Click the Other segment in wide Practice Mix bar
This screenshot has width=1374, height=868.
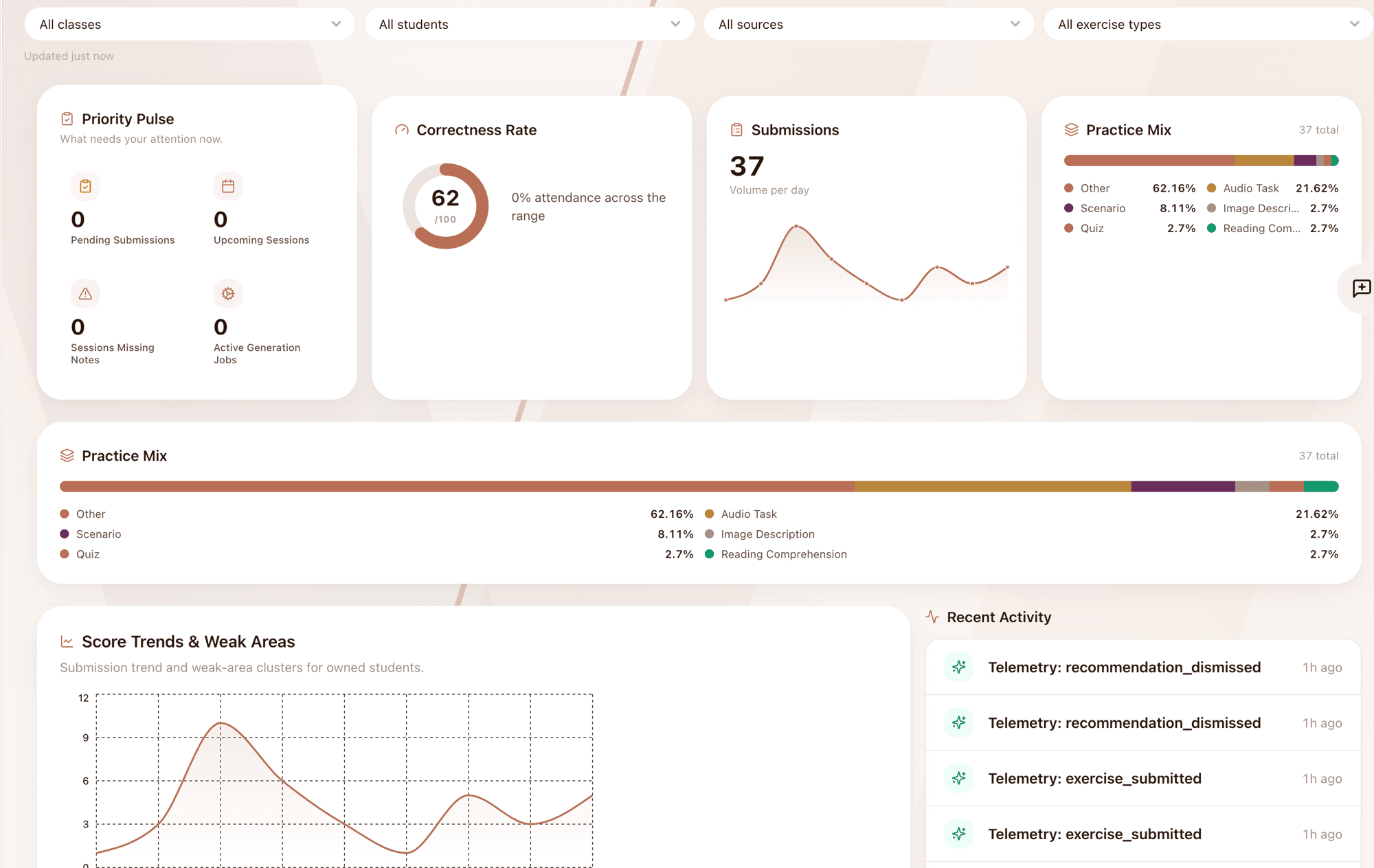point(457,486)
